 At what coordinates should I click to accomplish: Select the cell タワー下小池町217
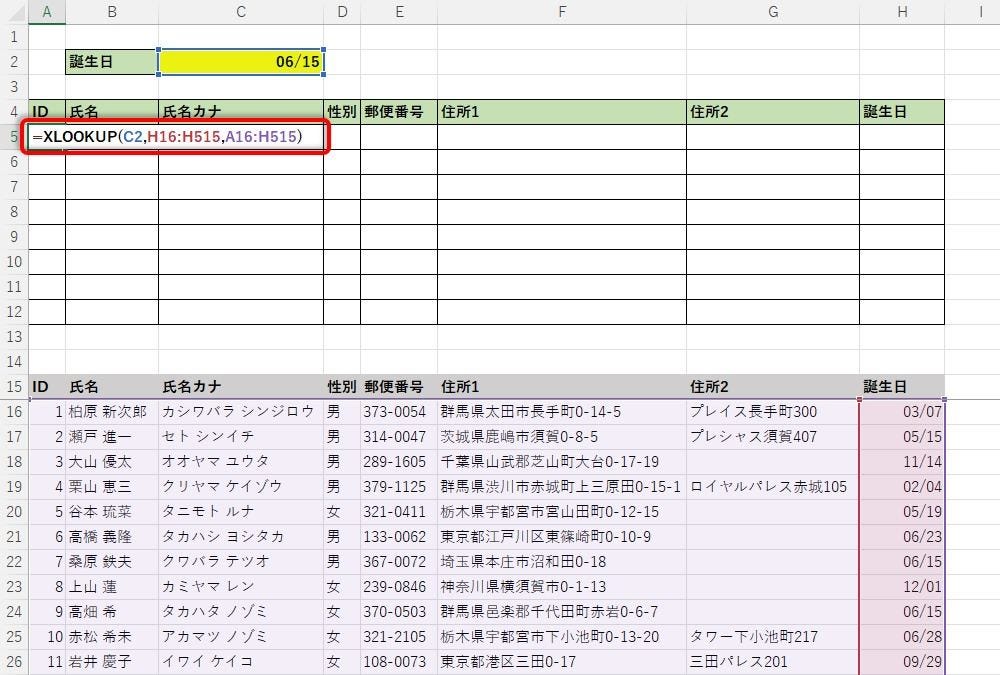click(x=772, y=636)
